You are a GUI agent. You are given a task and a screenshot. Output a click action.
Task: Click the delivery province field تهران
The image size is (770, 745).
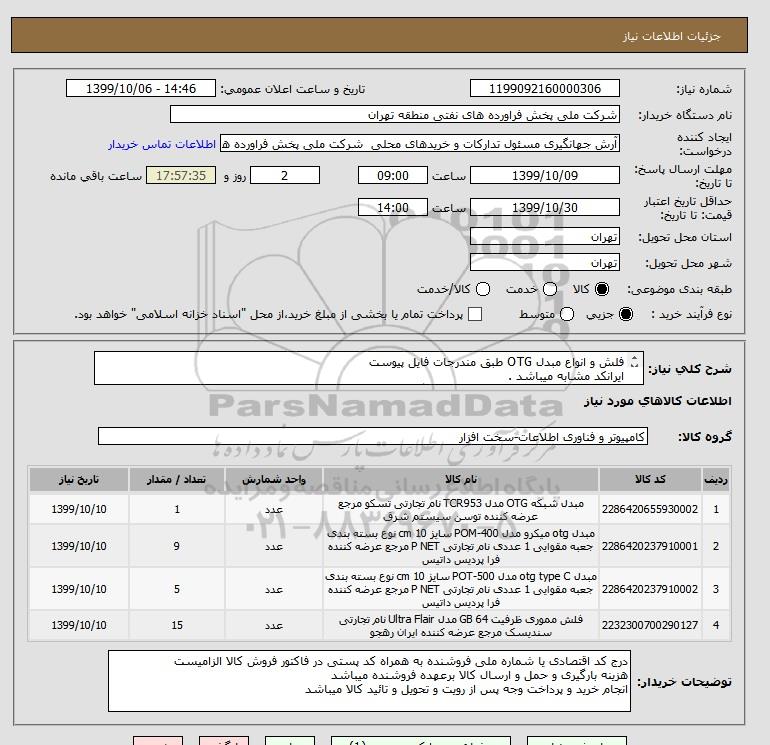coord(545,237)
